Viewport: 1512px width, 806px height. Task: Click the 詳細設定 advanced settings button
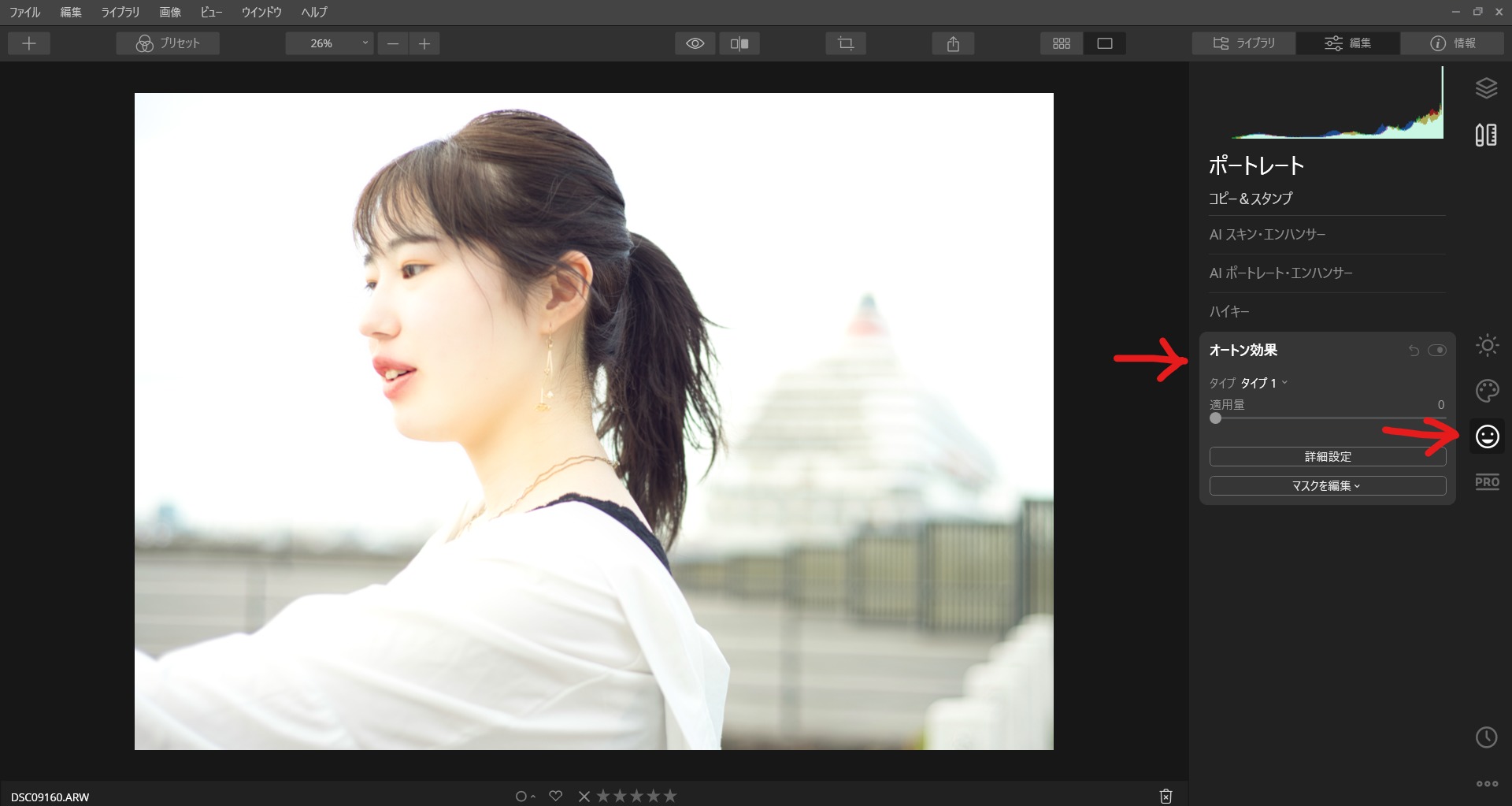point(1328,457)
